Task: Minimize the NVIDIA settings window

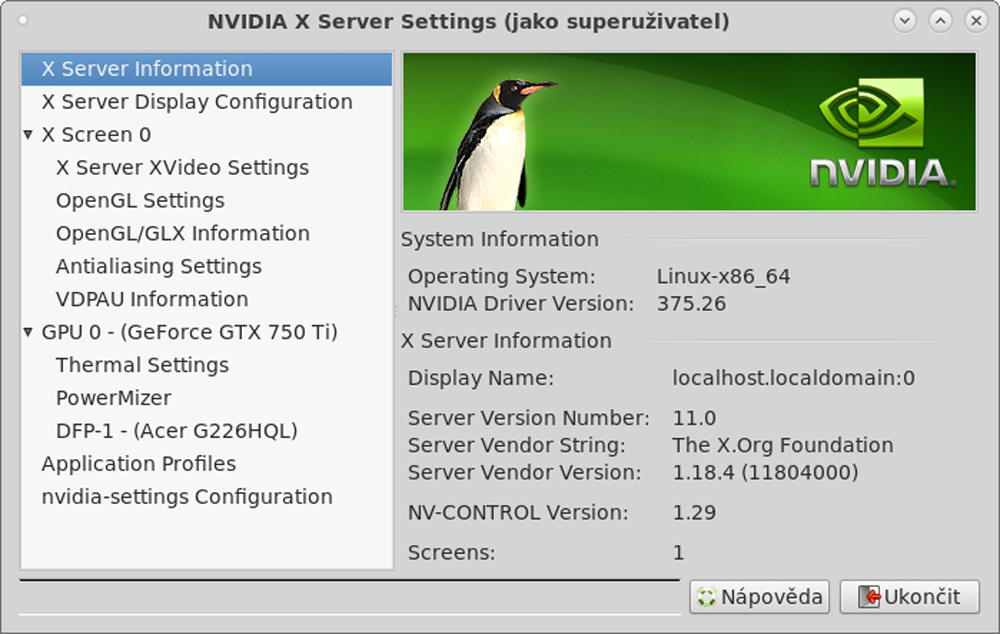Action: pos(904,21)
